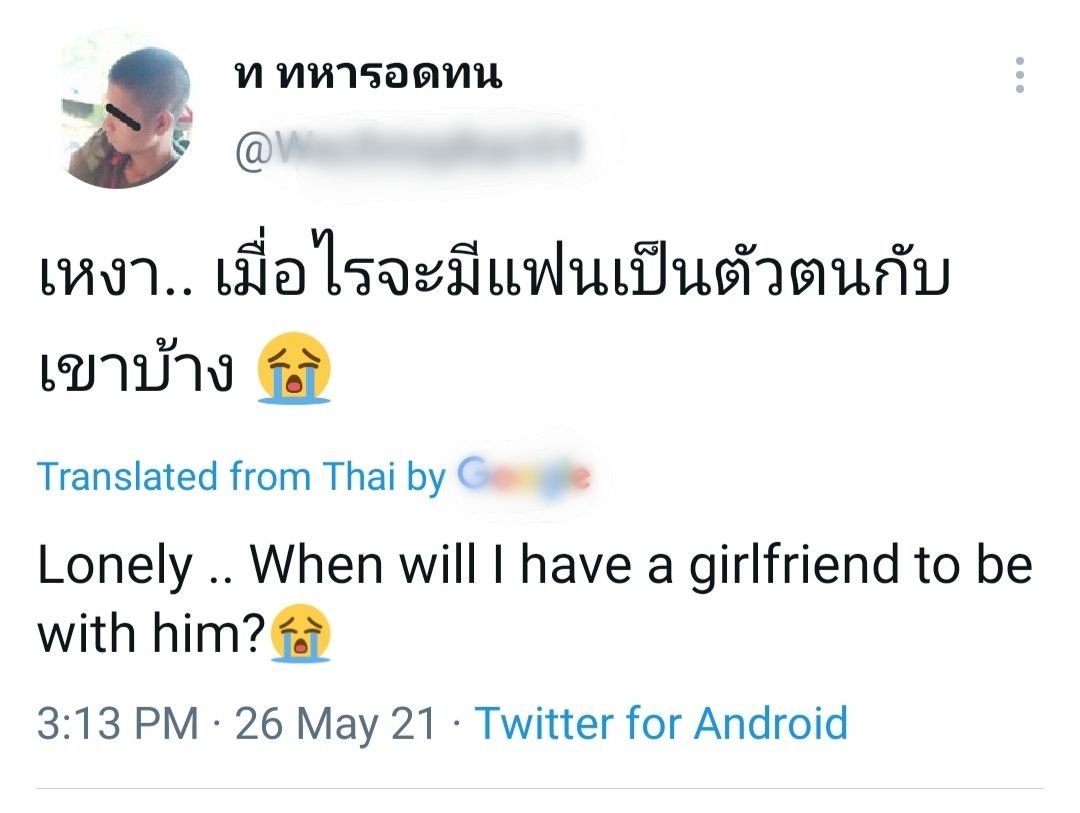
Task: Click the word 'Lonely' in the translation
Action: pos(114,566)
